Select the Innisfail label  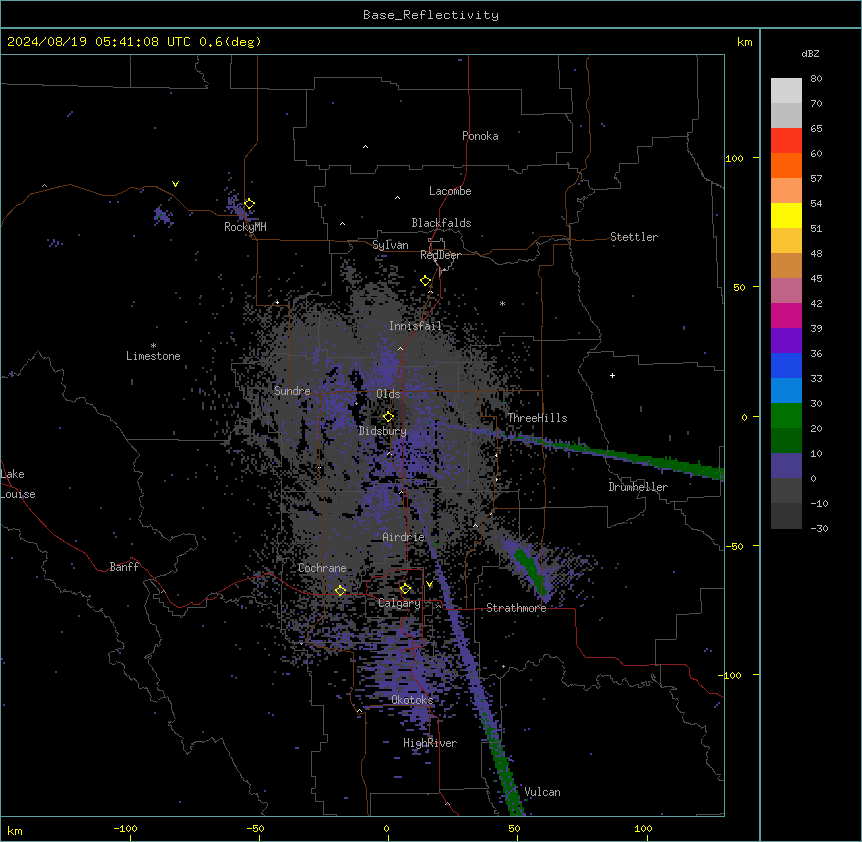(x=415, y=326)
